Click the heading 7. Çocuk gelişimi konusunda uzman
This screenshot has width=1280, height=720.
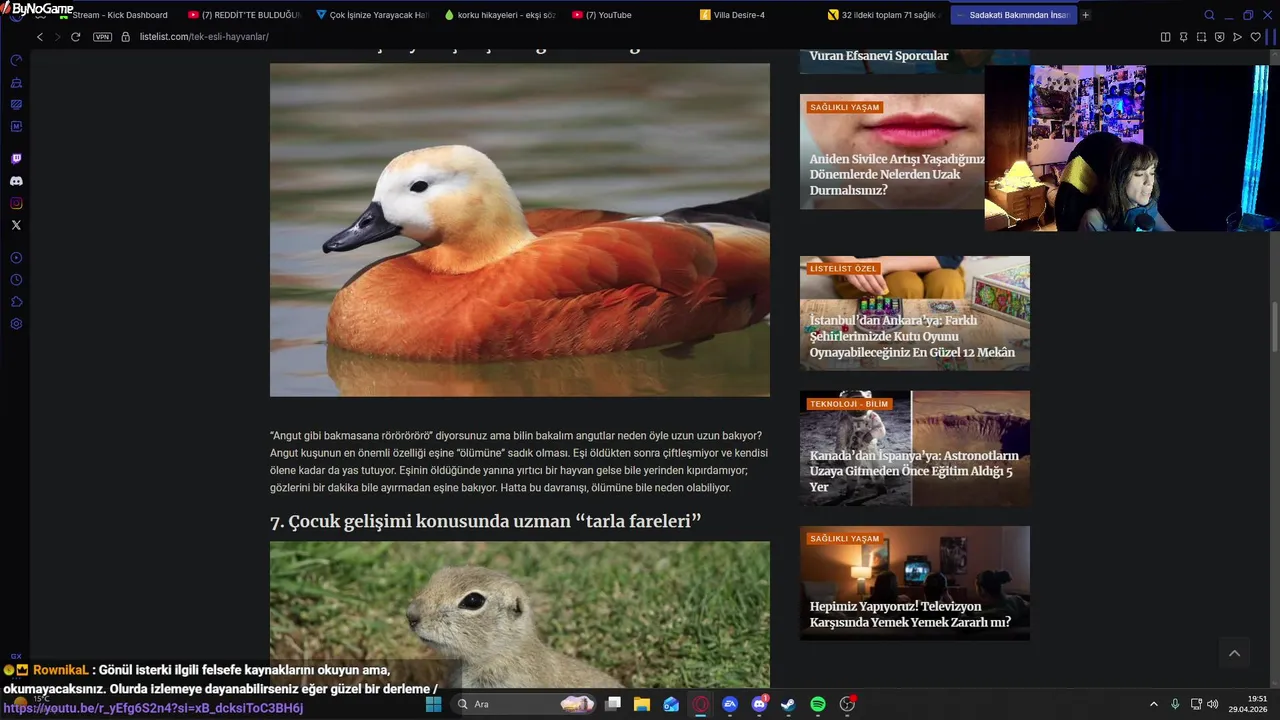[485, 521]
